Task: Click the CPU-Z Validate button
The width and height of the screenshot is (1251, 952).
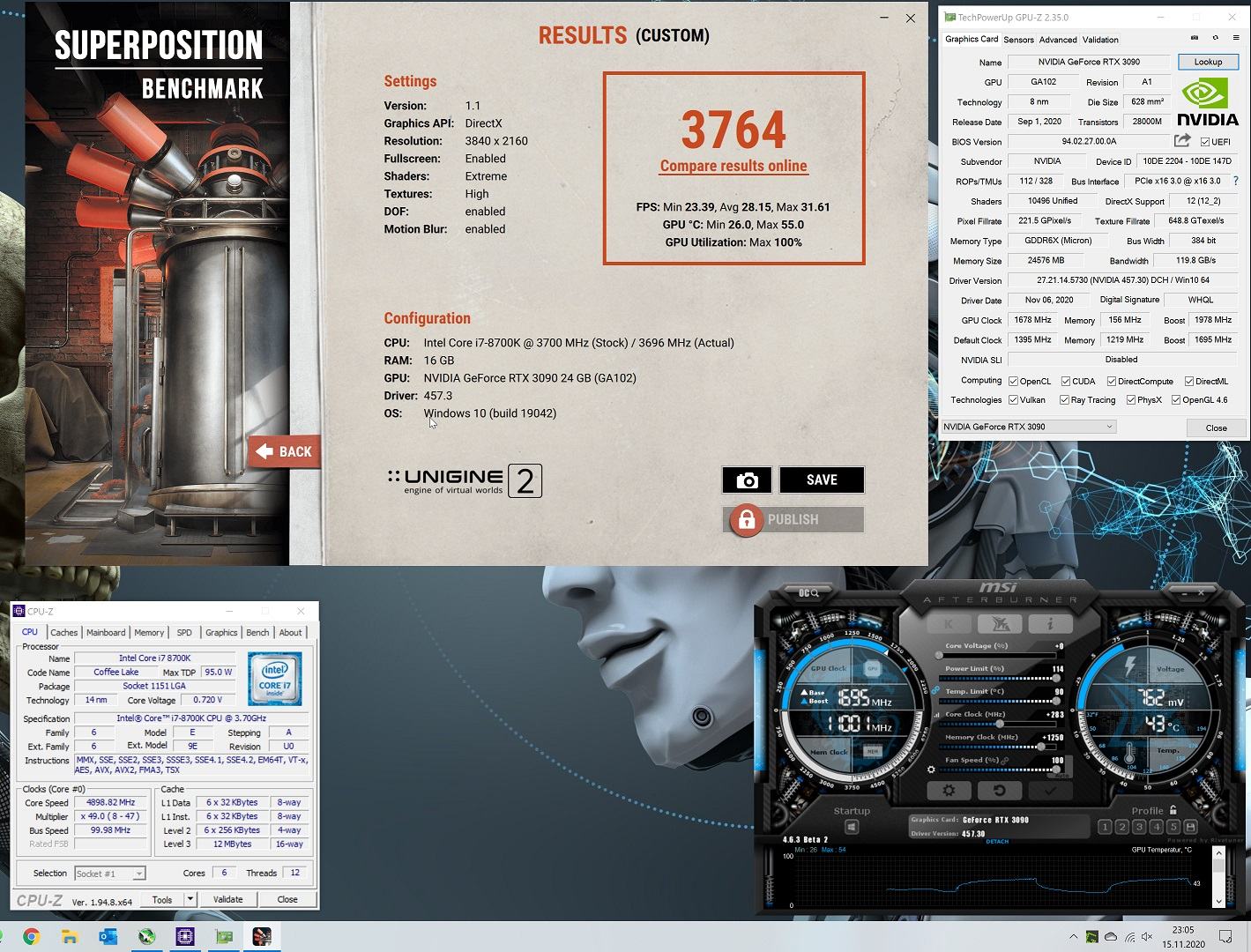Action: pos(227,899)
